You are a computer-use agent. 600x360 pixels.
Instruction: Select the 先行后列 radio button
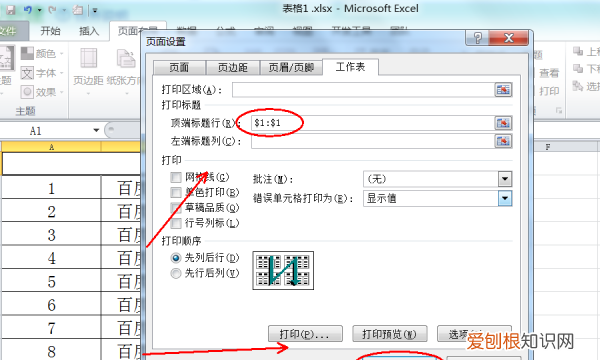pyautogui.click(x=176, y=273)
